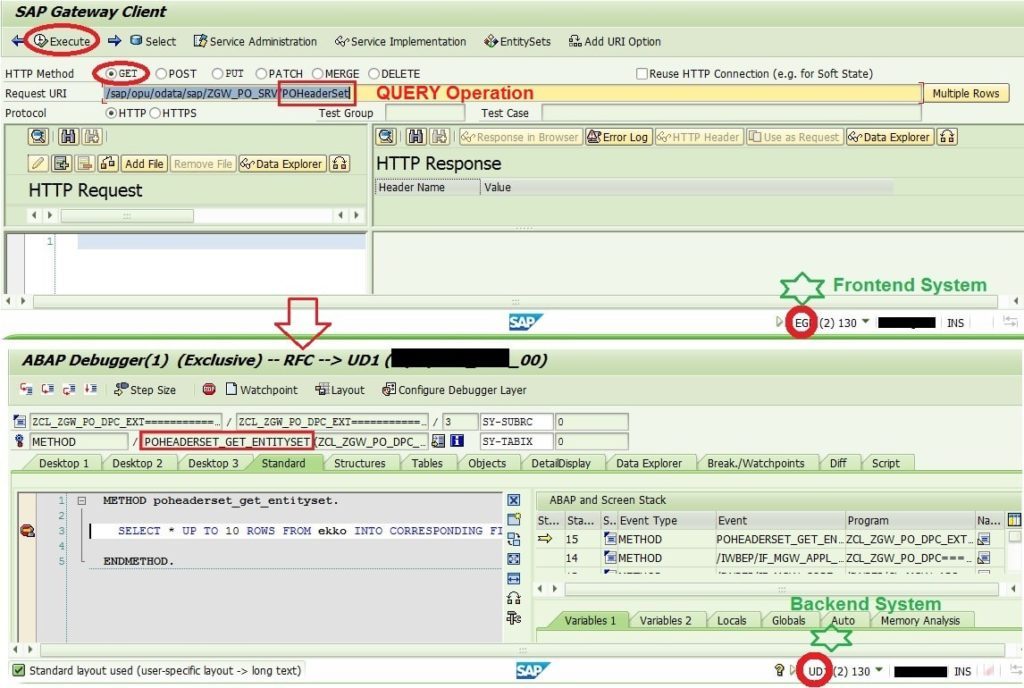Click pencil edit icon in HTTP Request toolbar
Viewport: 1024px width, 688px height.
coord(38,163)
